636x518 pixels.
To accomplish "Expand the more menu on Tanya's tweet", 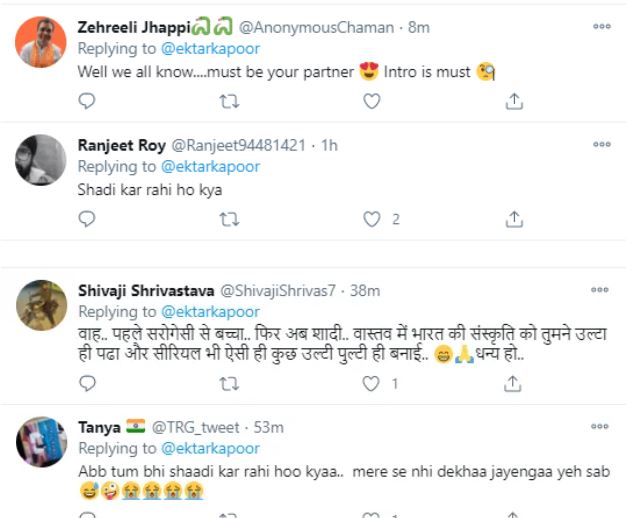I will tap(601, 427).
